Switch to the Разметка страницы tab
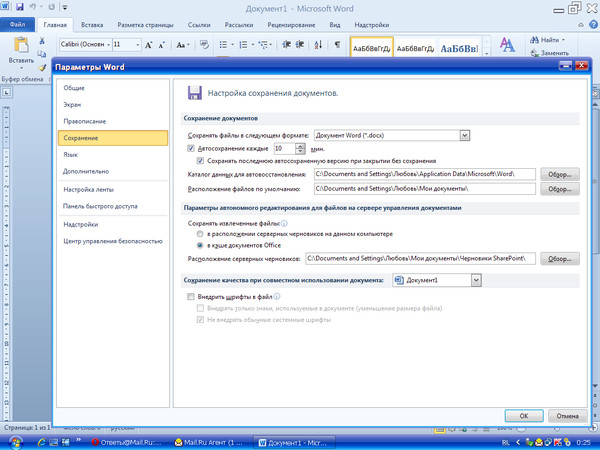The image size is (600, 450). tap(145, 25)
